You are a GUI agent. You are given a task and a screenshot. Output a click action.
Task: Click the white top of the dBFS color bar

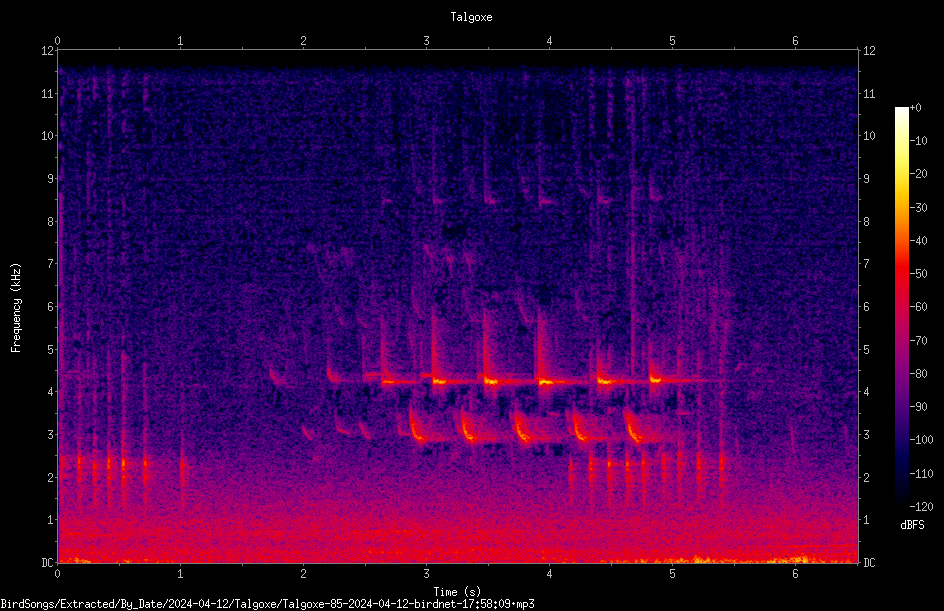tap(901, 111)
